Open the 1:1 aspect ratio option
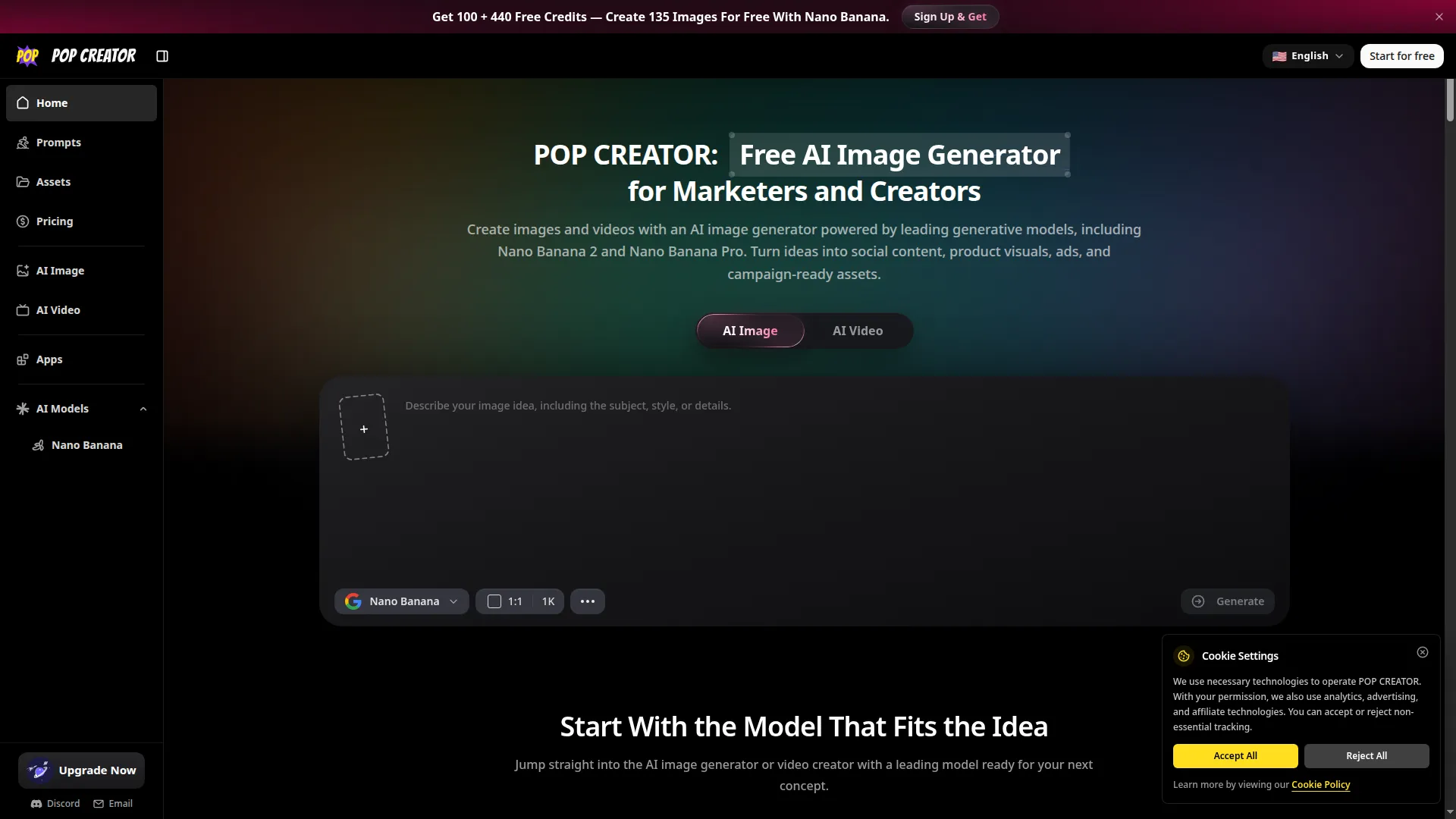The height and width of the screenshot is (819, 1456). 505,601
